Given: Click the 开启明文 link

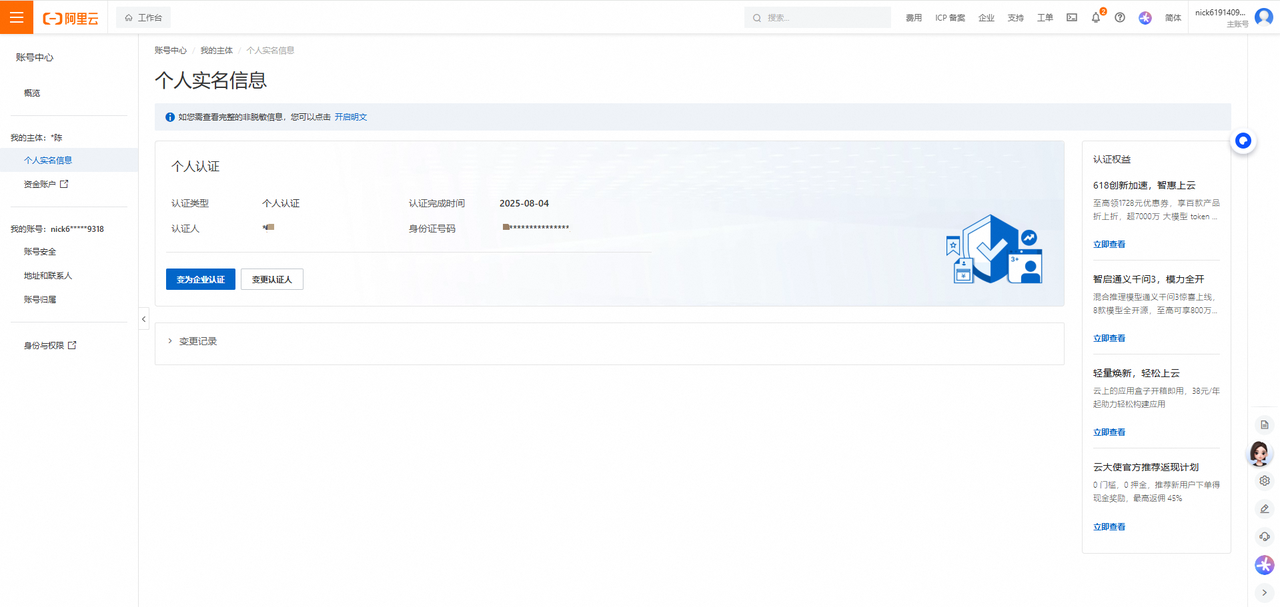Looking at the screenshot, I should 350,117.
